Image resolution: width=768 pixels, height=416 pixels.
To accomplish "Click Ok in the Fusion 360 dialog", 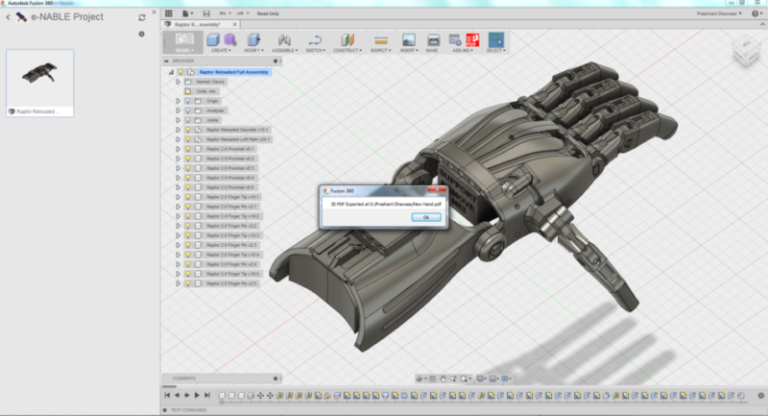I will click(426, 217).
